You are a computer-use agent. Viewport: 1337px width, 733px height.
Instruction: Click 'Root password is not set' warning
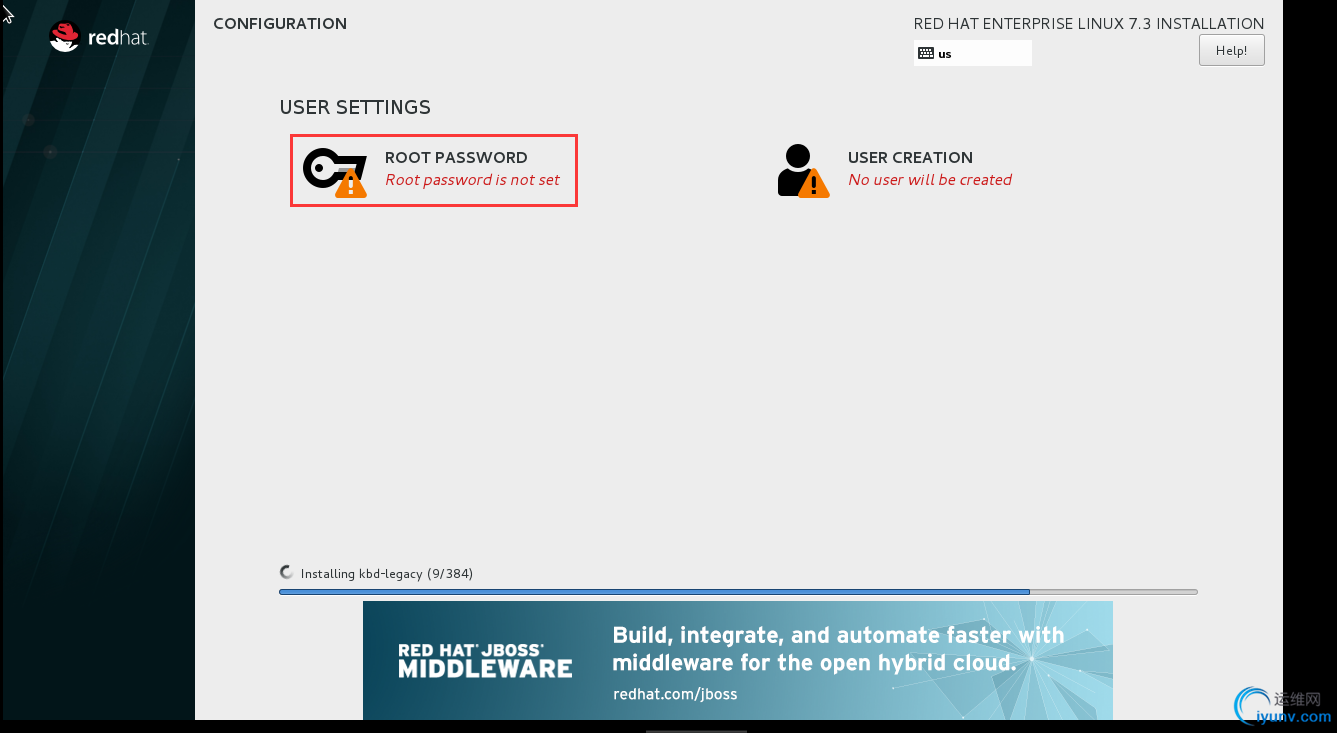(472, 180)
